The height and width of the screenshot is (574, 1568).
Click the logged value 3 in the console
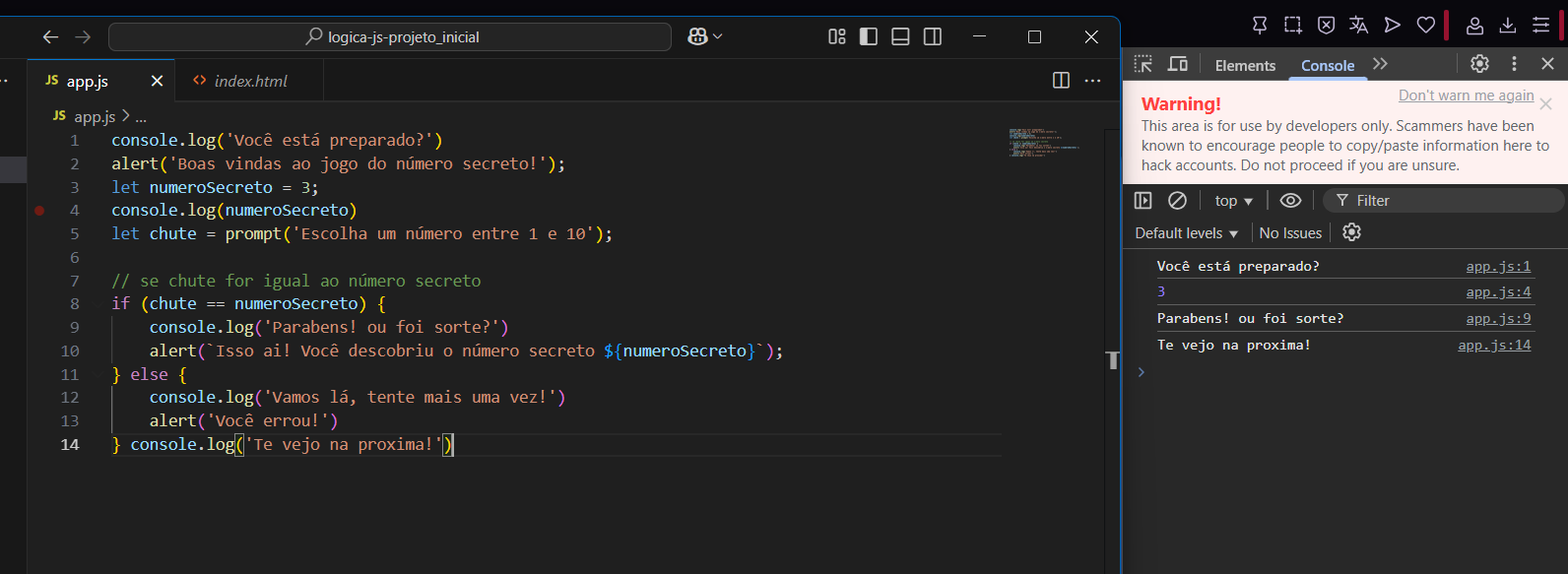[x=1161, y=291]
